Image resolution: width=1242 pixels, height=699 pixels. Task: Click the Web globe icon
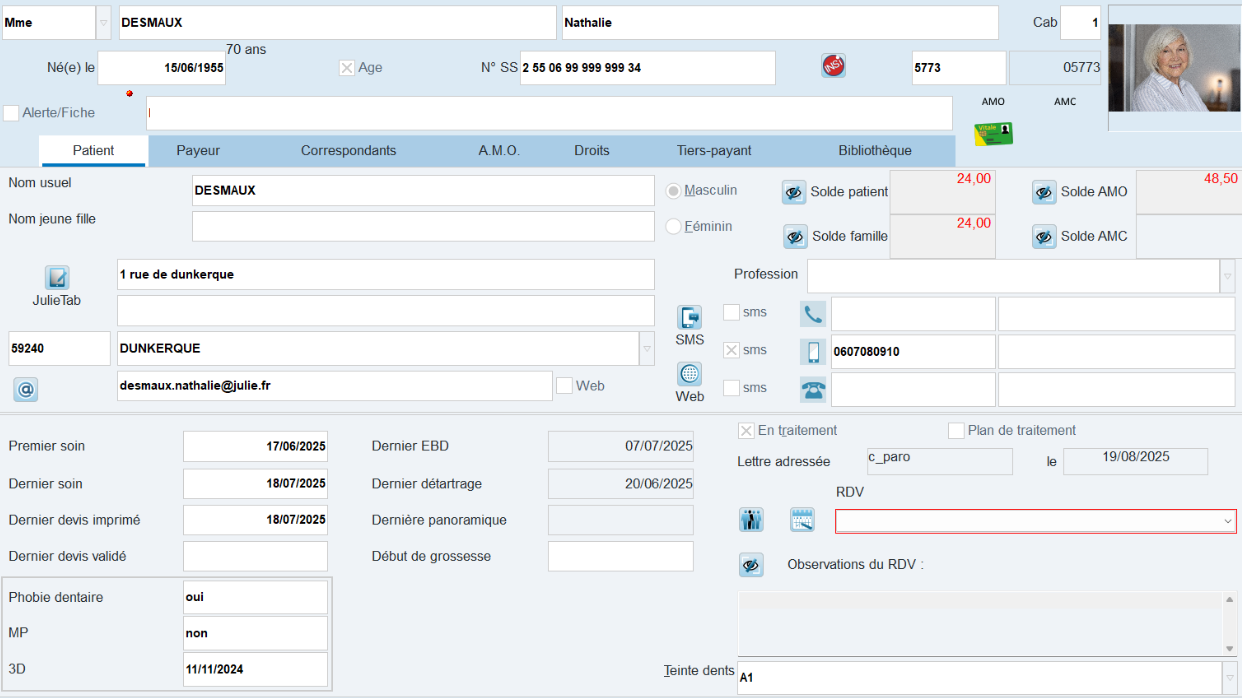[x=690, y=374]
